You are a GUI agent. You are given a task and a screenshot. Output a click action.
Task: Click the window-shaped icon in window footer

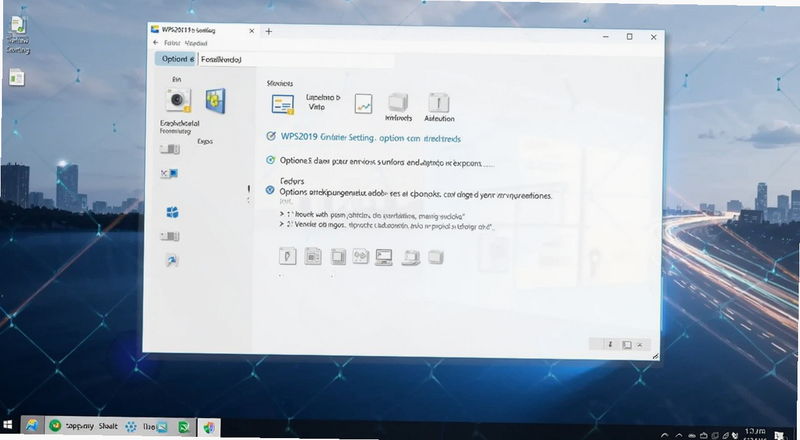(x=627, y=345)
